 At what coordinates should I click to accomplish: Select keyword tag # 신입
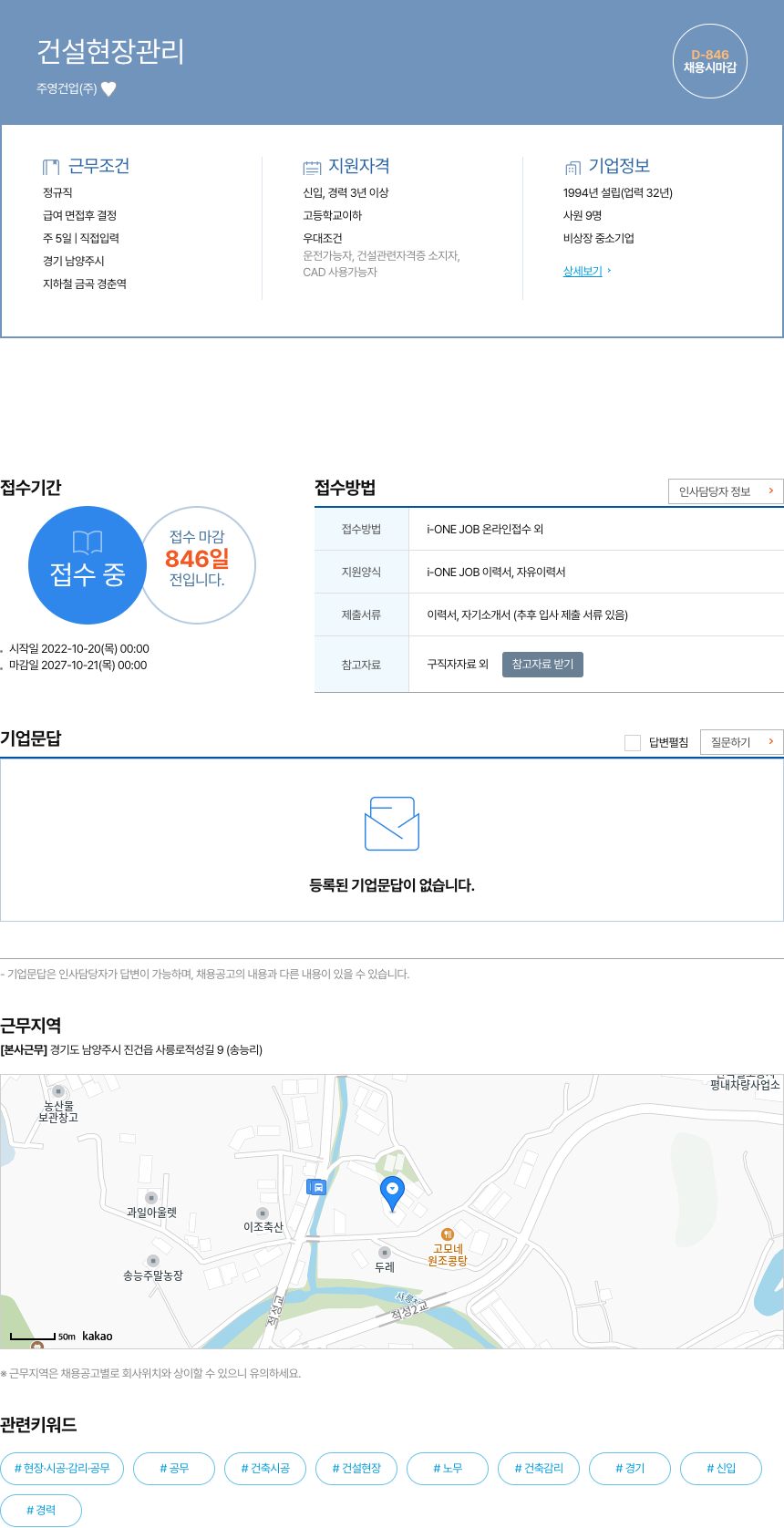pyautogui.click(x=721, y=1469)
